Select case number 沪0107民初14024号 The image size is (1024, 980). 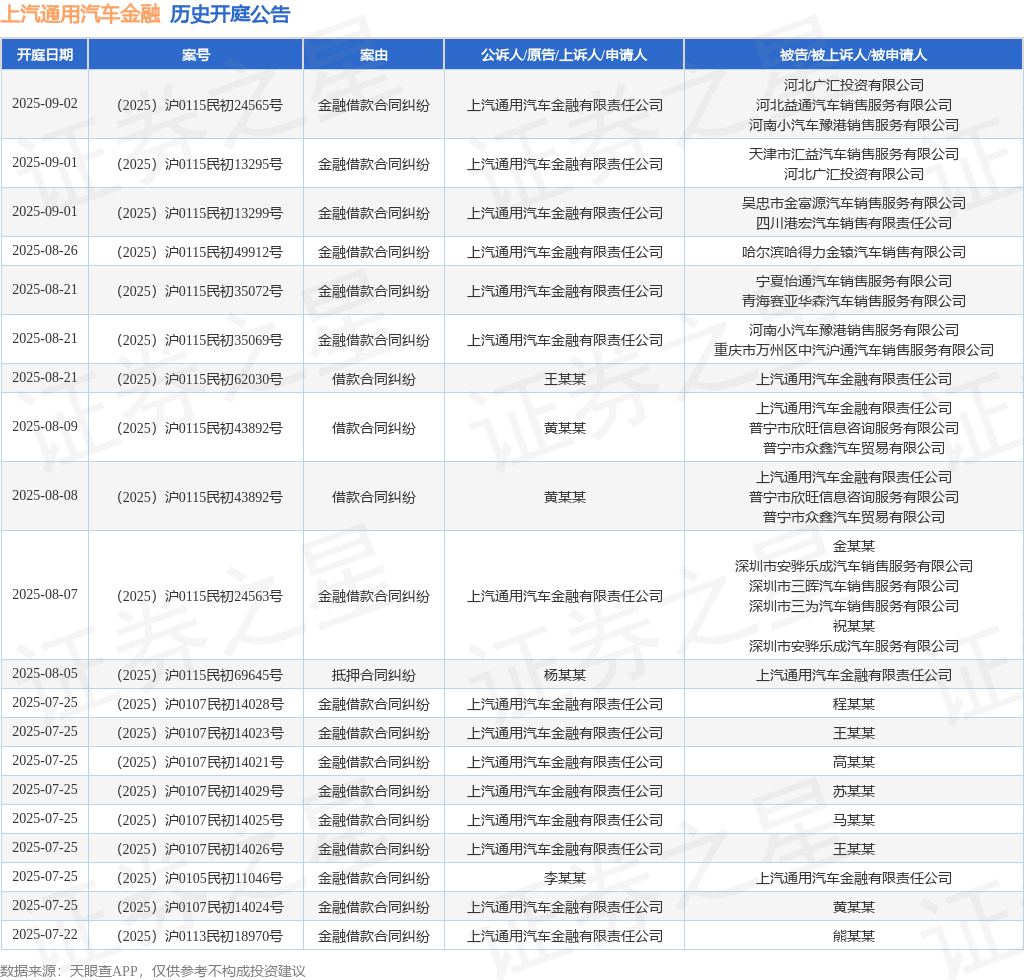pos(200,907)
